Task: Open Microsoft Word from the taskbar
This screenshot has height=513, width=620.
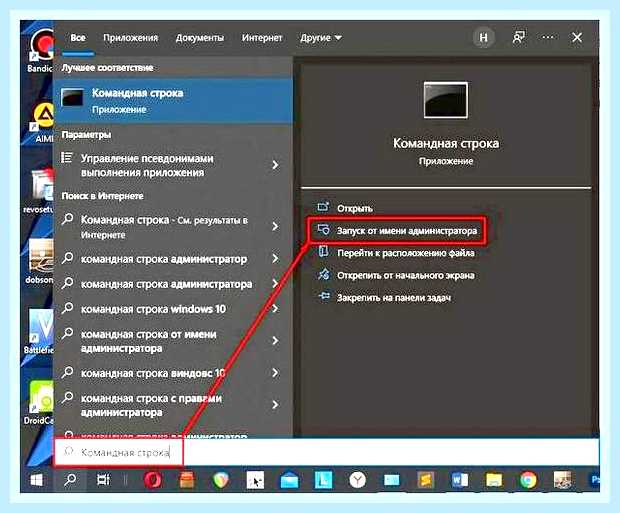Action: click(459, 480)
